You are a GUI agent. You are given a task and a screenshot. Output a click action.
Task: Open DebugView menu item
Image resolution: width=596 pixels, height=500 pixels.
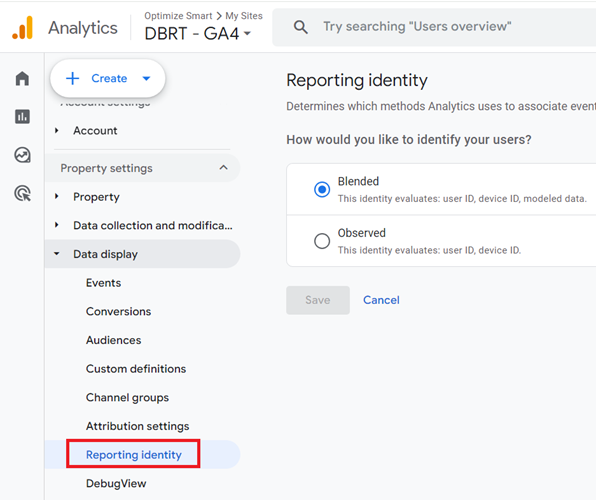click(x=116, y=483)
